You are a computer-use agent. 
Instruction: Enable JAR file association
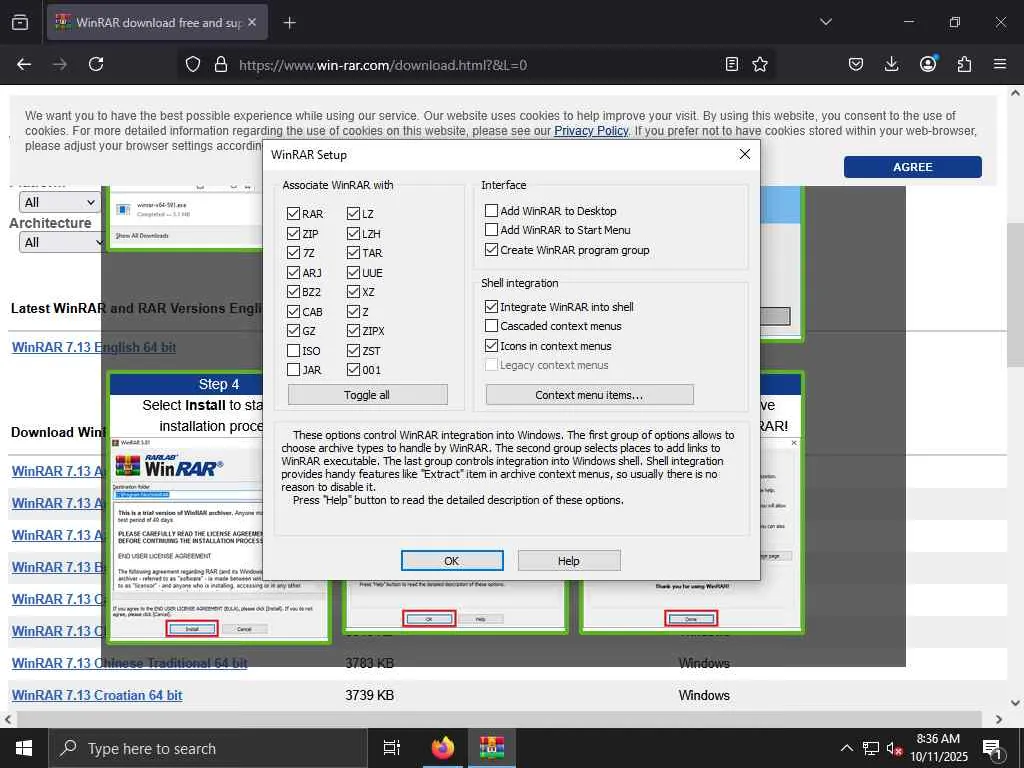[293, 370]
